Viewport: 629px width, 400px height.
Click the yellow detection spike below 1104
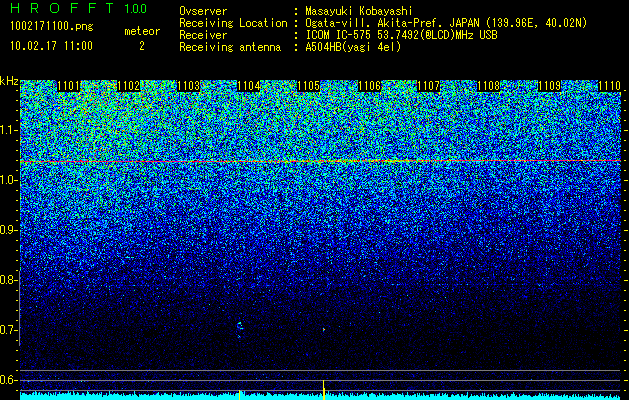pyautogui.click(x=240, y=395)
